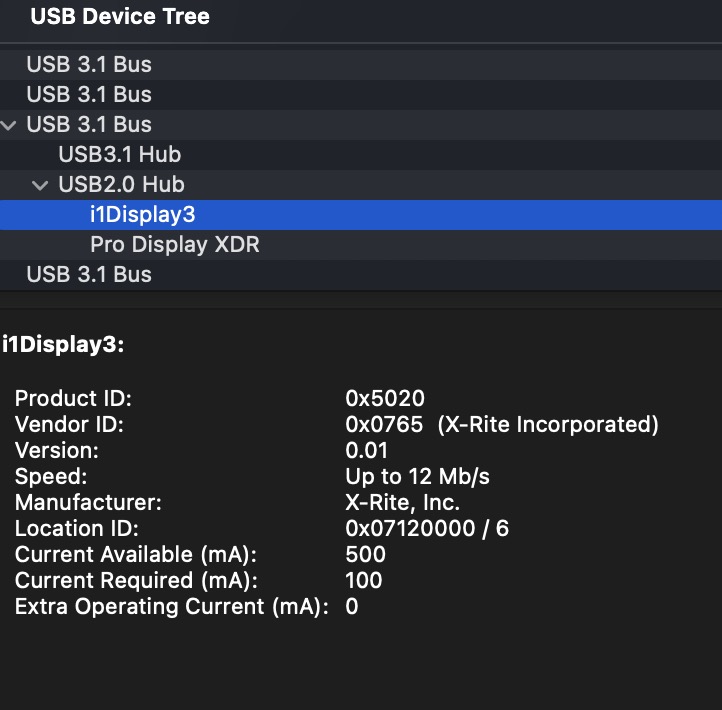722x710 pixels.
Task: Click the USB Device Tree column header
Action: tap(120, 17)
